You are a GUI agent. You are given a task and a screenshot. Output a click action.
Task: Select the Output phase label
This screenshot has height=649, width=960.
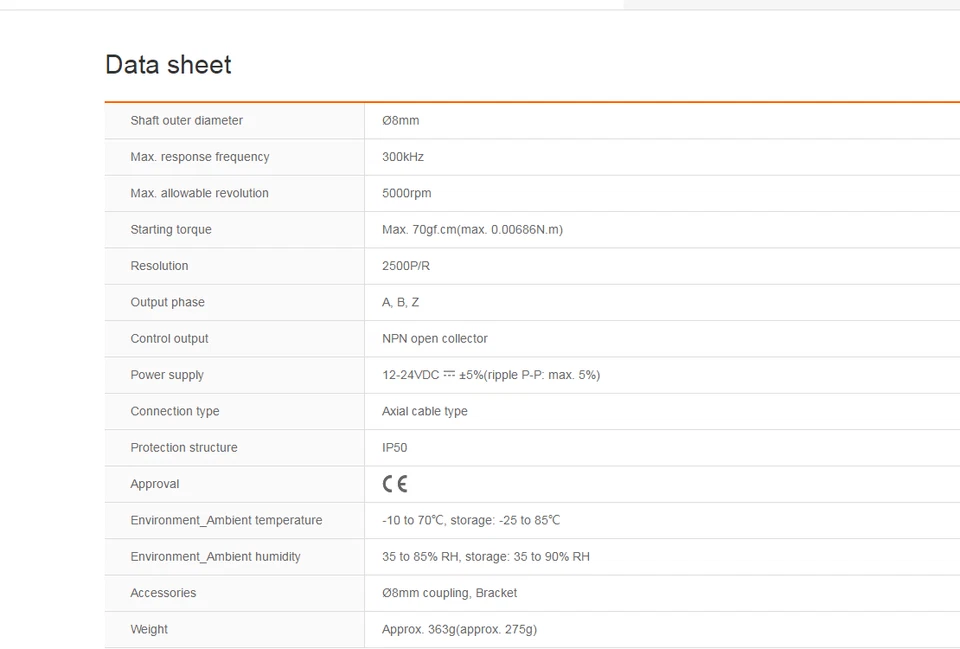[x=167, y=302]
